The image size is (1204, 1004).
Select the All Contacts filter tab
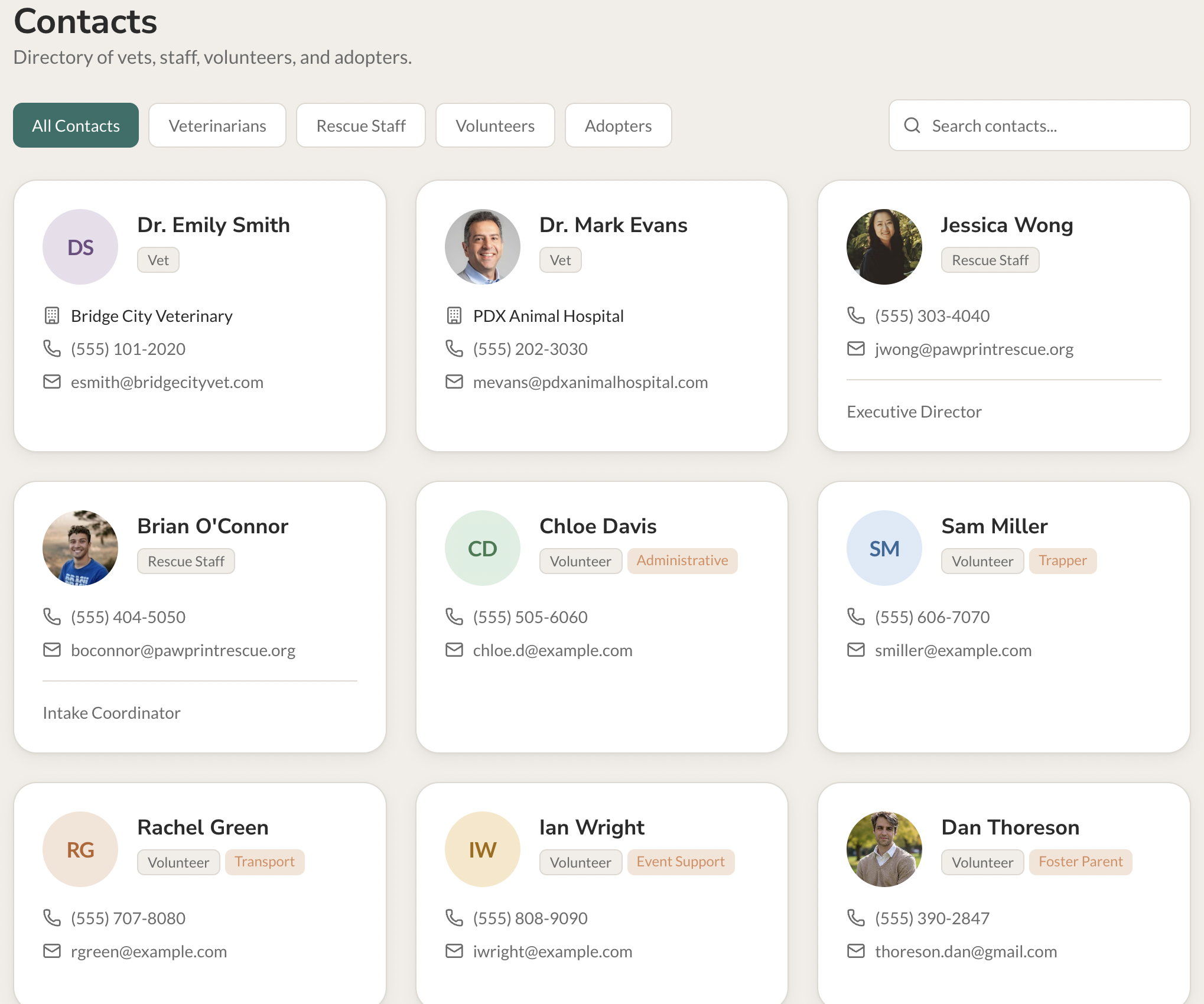[76, 125]
